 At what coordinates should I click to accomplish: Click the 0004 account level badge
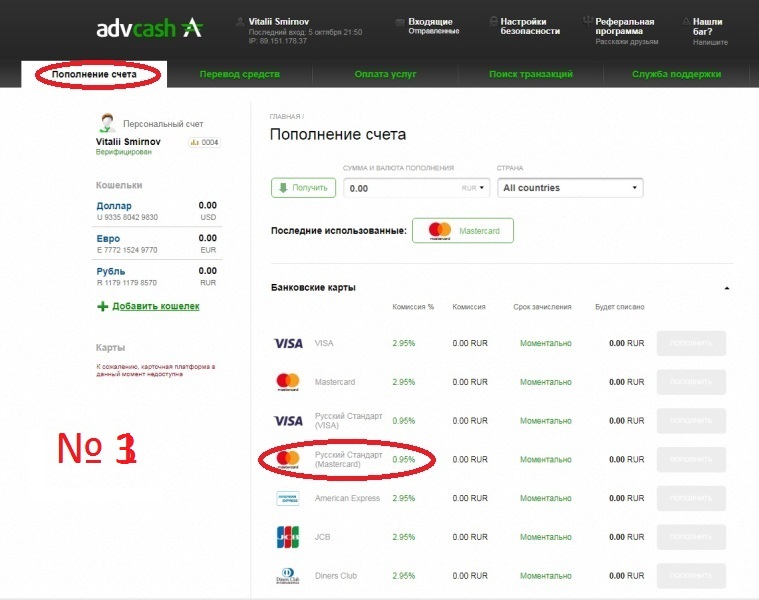(x=205, y=142)
